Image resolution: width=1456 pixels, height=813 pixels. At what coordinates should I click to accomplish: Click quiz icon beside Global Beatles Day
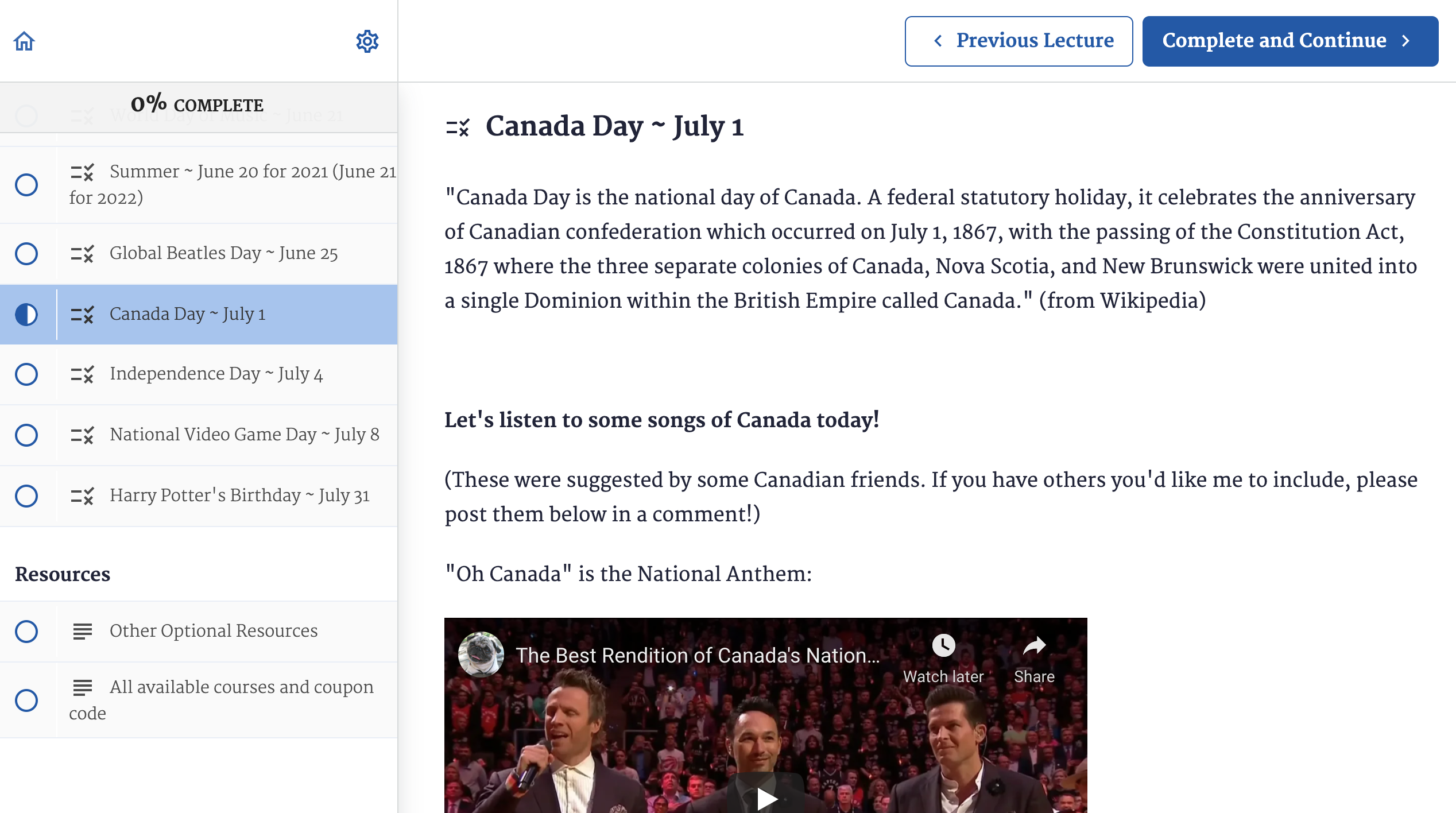[x=82, y=254]
